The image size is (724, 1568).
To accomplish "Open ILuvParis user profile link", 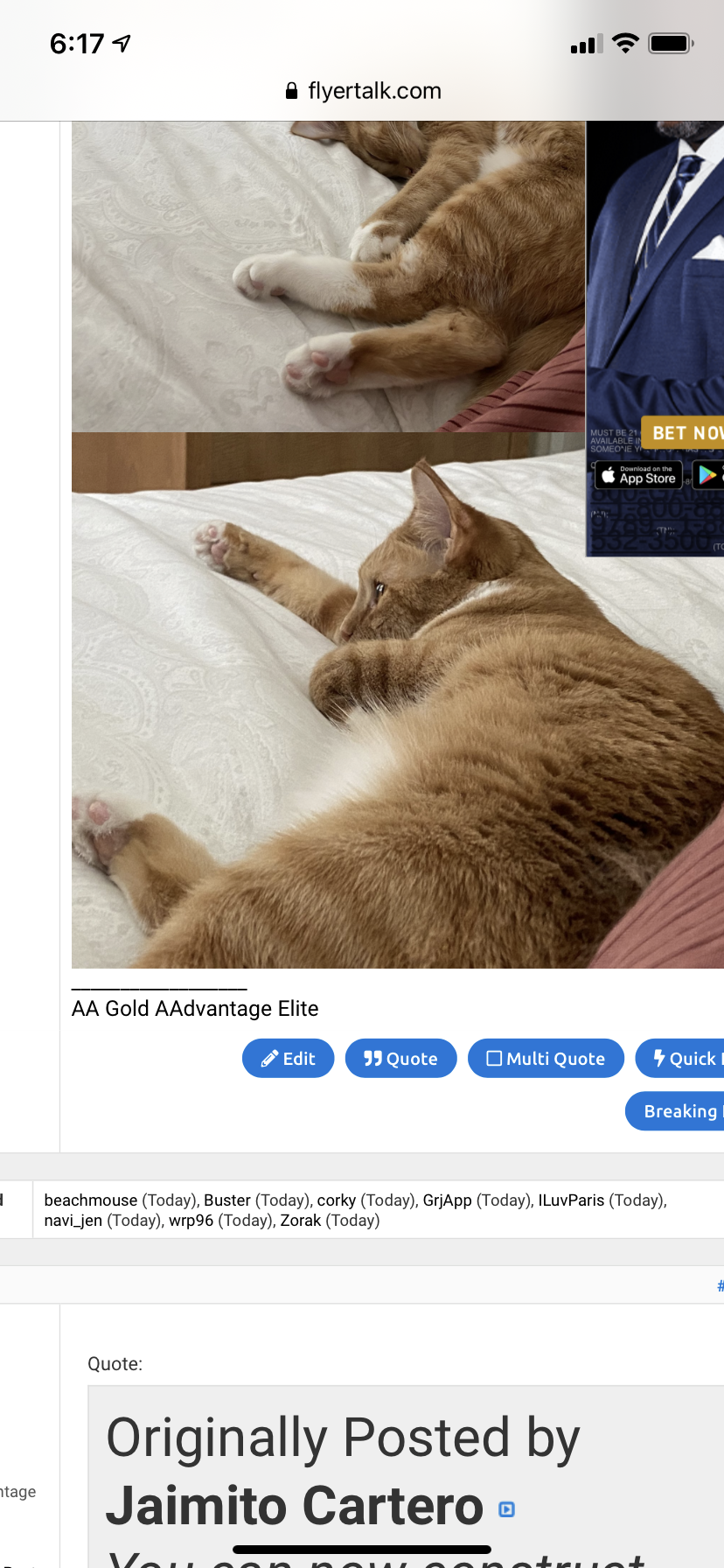I will (571, 1200).
